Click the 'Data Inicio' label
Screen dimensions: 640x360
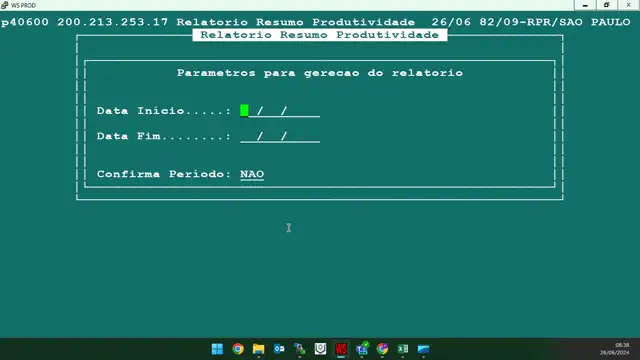141,111
